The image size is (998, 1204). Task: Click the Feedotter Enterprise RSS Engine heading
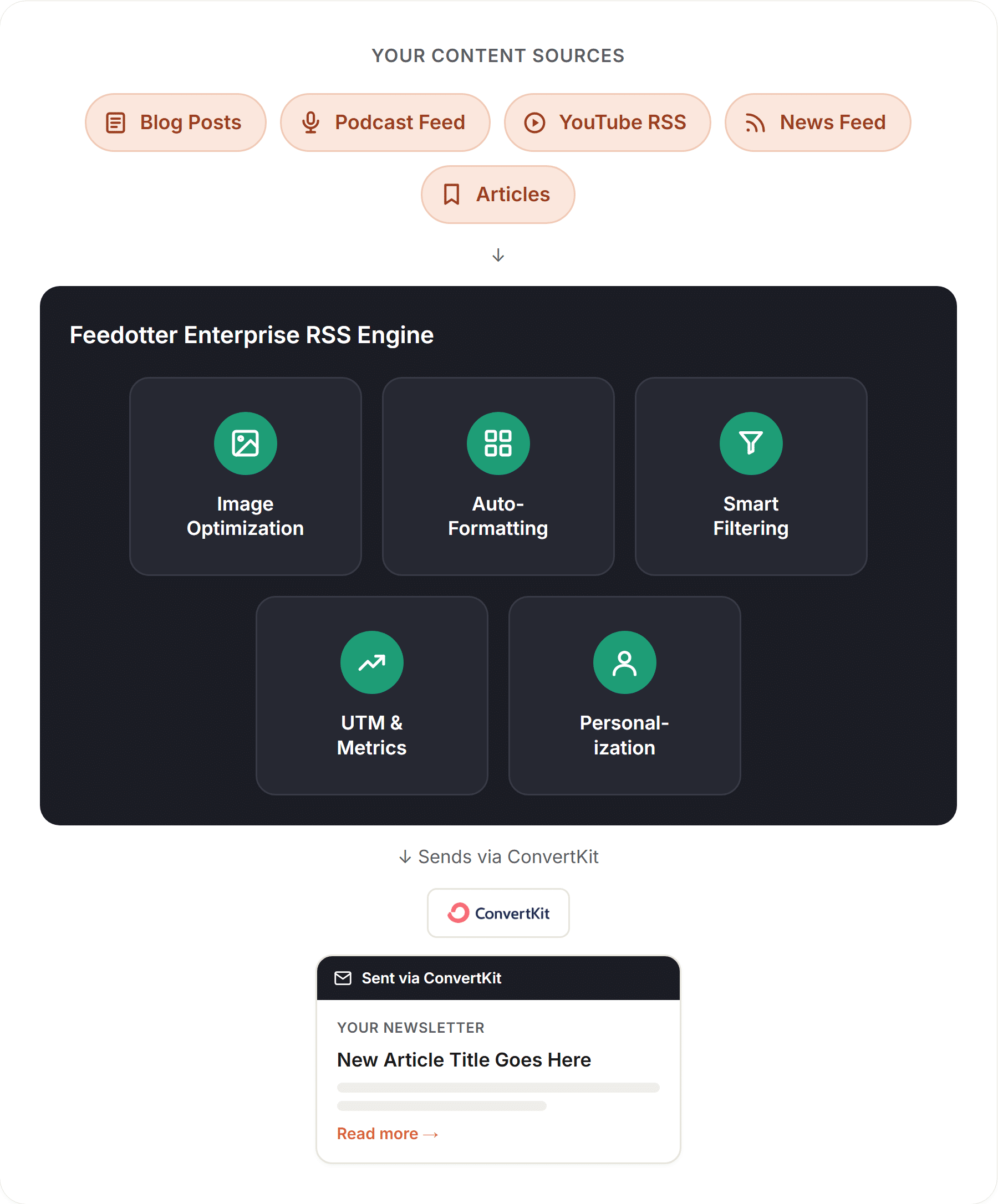tap(252, 335)
